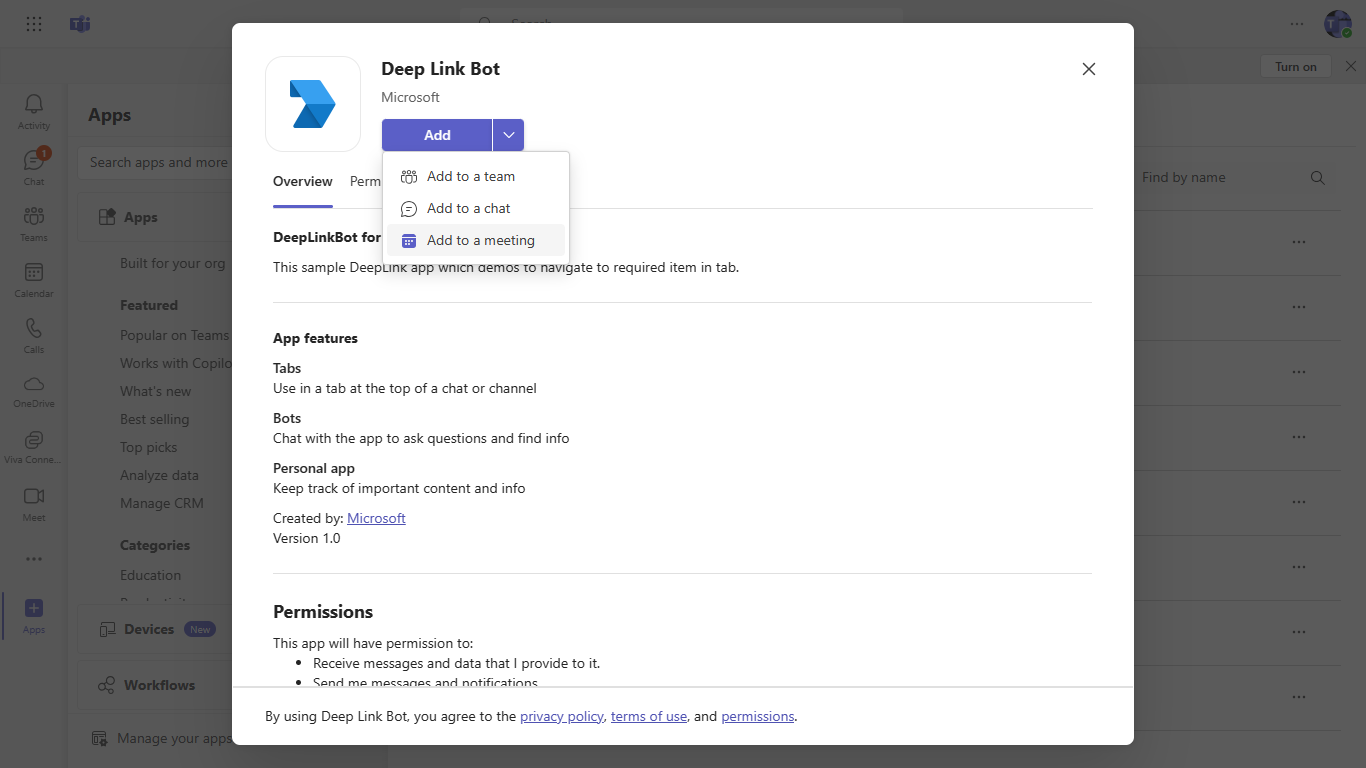The height and width of the screenshot is (768, 1366).
Task: Expand the Add button dropdown arrow
Action: [509, 135]
